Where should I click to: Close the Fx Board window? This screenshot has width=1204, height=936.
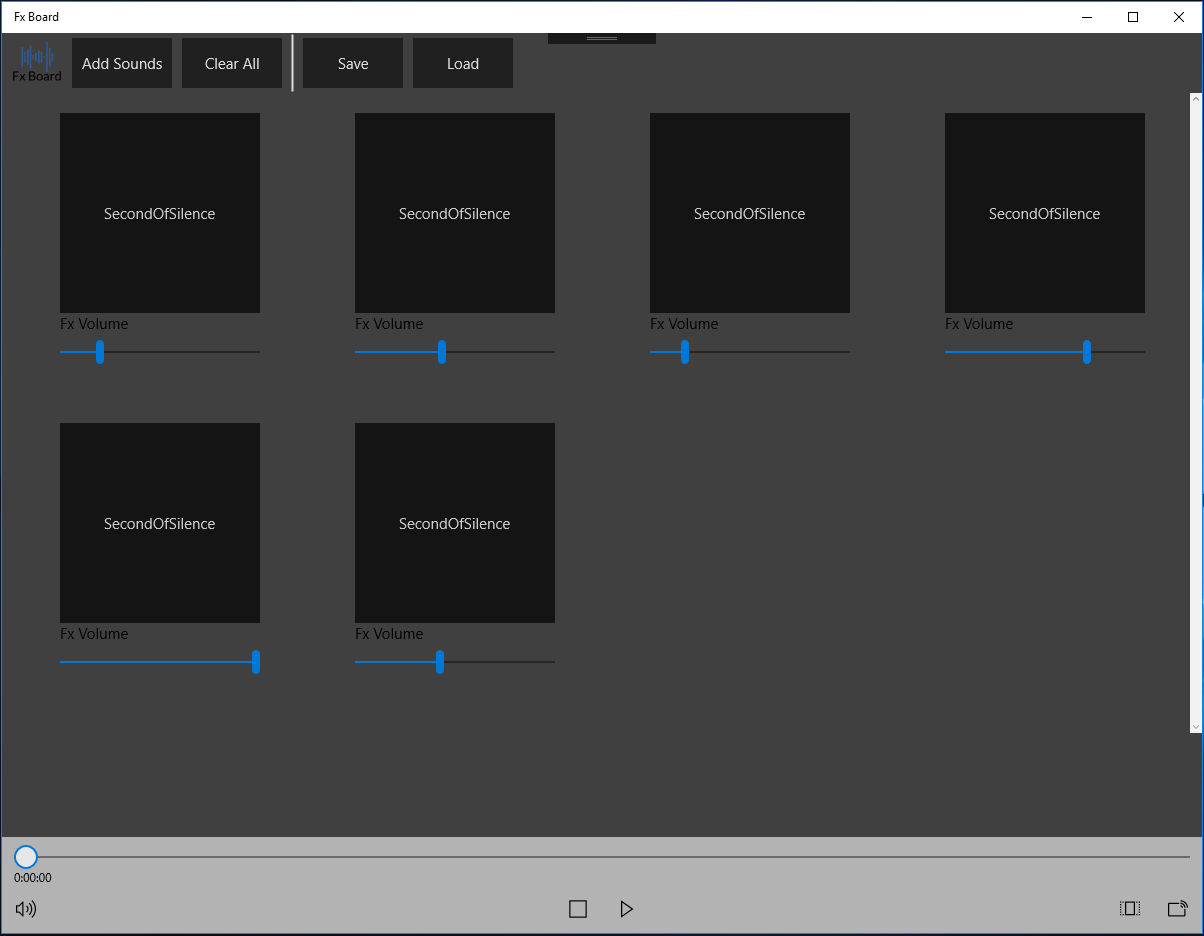click(1179, 17)
